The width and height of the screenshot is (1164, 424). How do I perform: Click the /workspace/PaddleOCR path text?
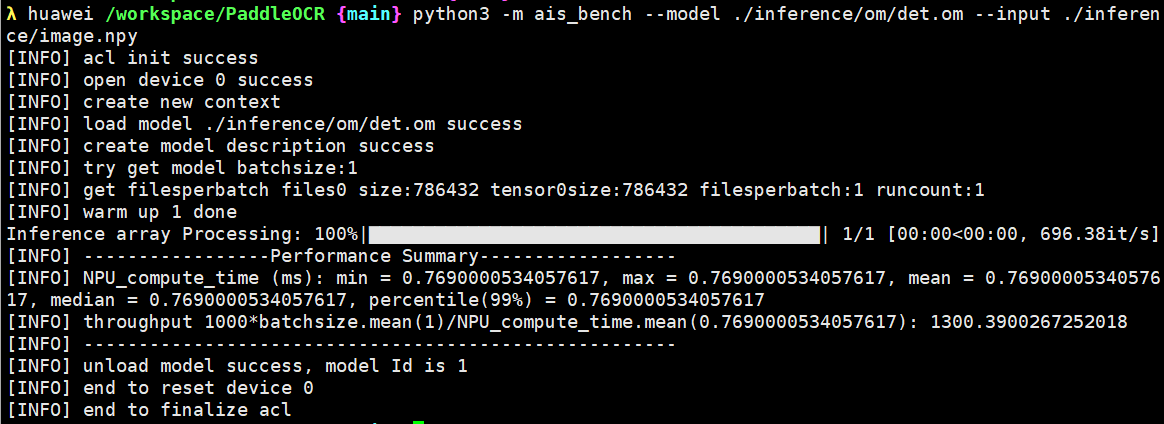[x=215, y=15]
